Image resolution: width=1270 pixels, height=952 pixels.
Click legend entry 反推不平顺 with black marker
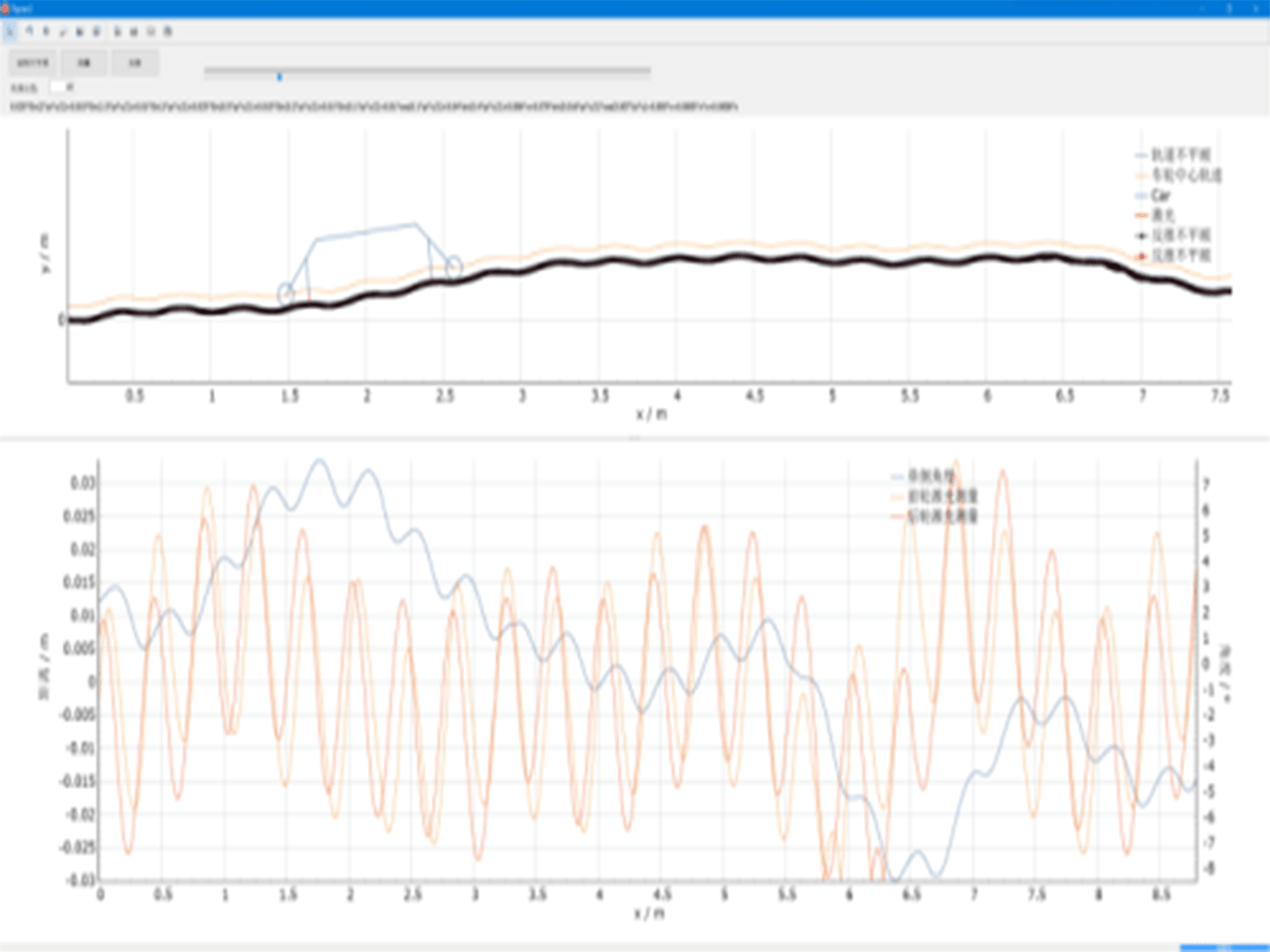pos(1173,235)
